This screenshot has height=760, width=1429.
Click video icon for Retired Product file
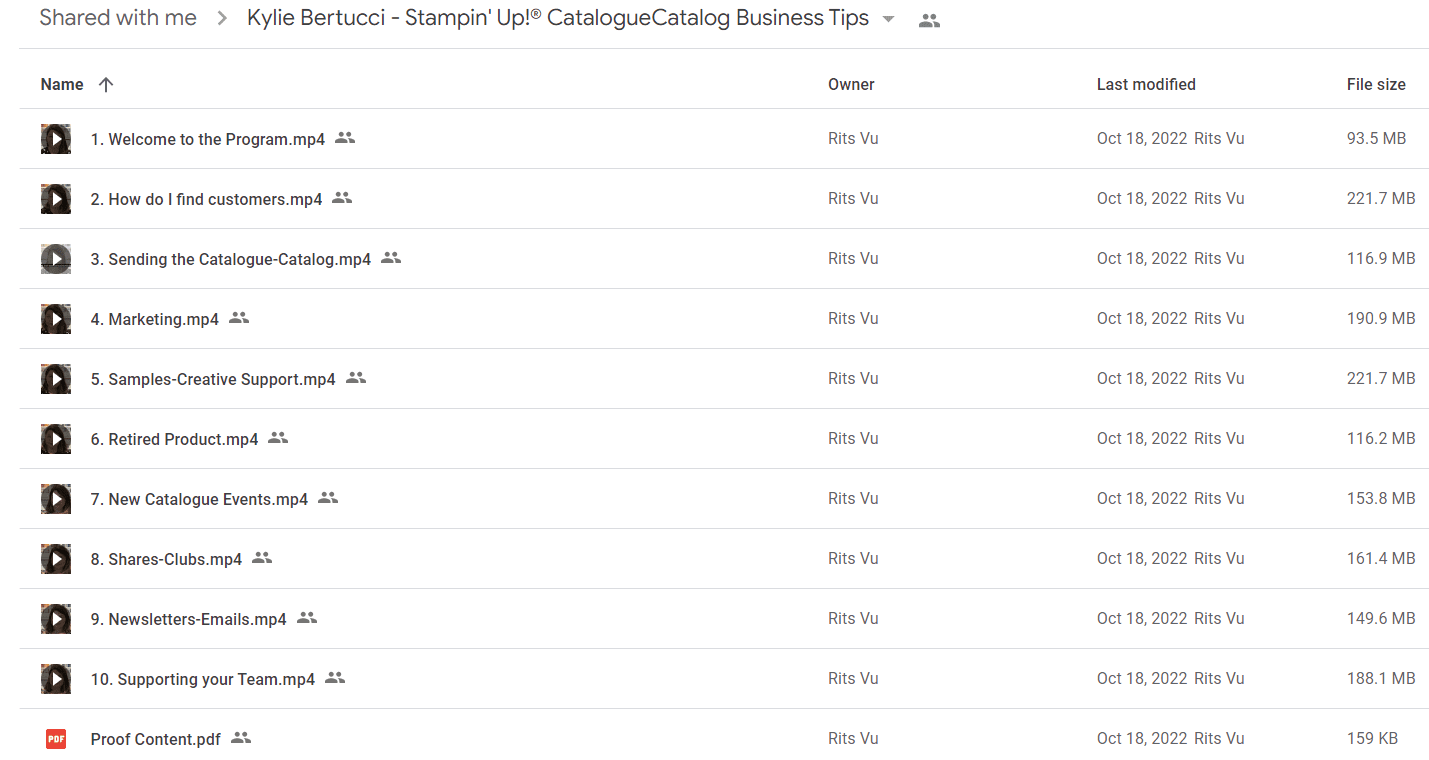[x=56, y=439]
